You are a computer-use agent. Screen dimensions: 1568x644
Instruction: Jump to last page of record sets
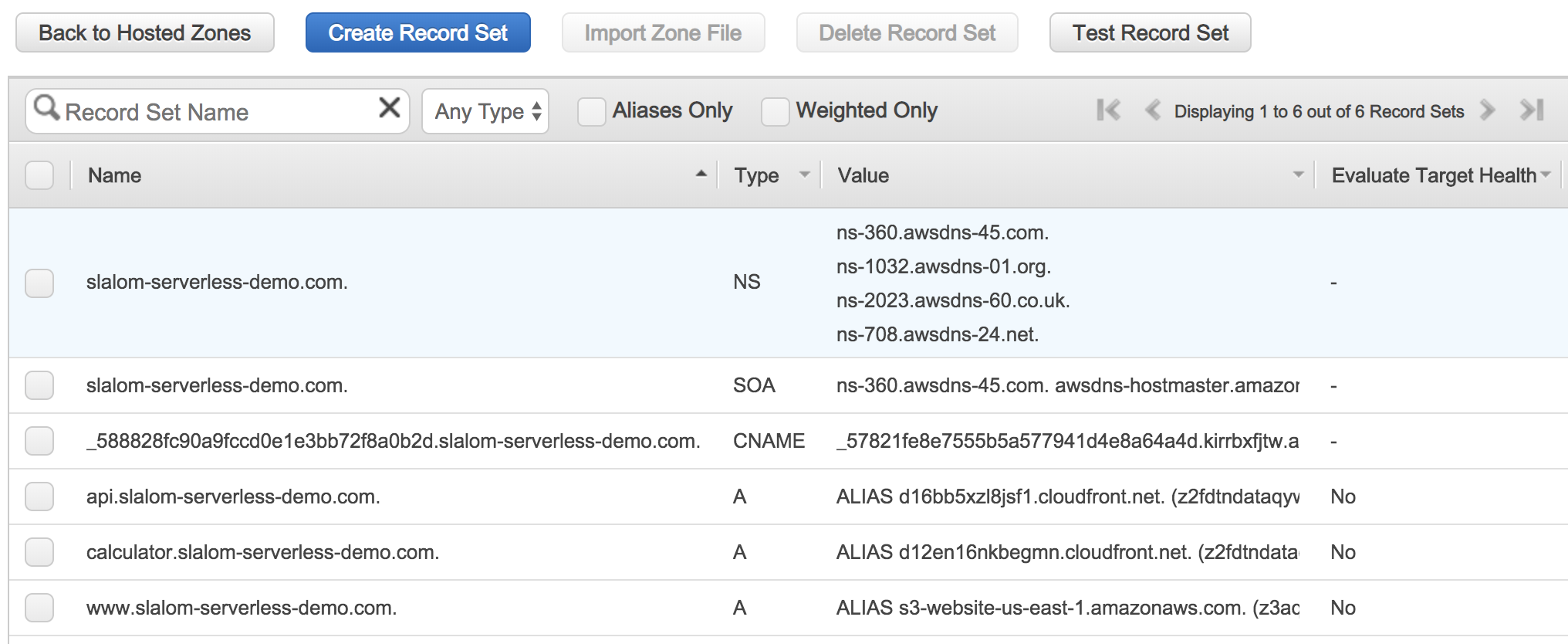pyautogui.click(x=1531, y=110)
